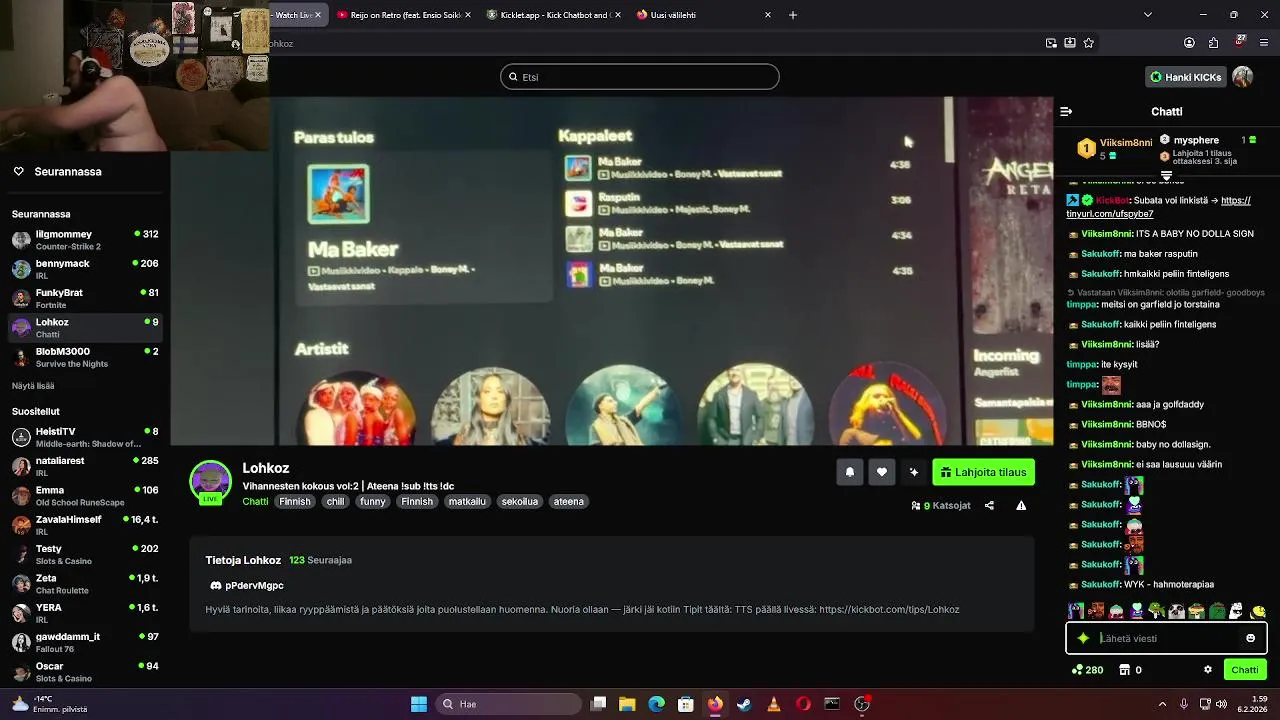Open Opera browser from the taskbar
1280x720 pixels.
pyautogui.click(x=803, y=704)
